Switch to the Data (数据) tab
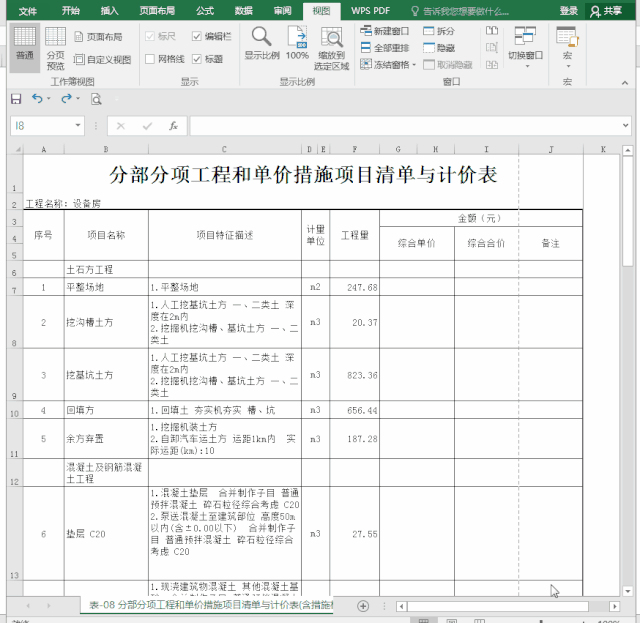The height and width of the screenshot is (623, 640). tap(244, 11)
